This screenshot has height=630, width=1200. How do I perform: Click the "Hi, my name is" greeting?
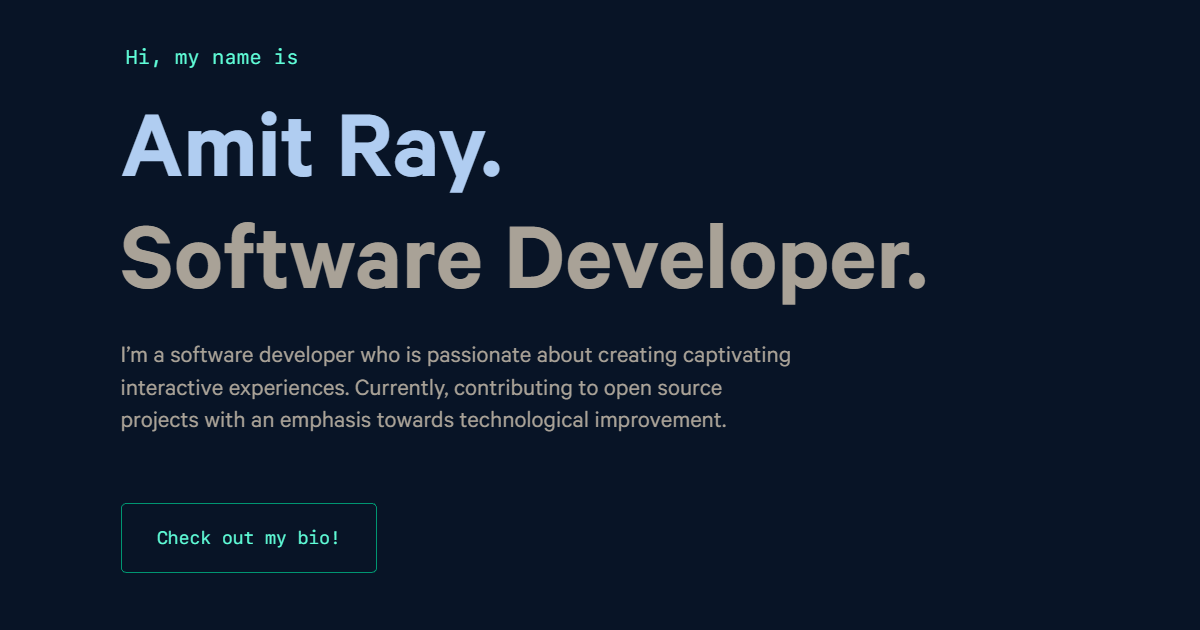click(211, 58)
